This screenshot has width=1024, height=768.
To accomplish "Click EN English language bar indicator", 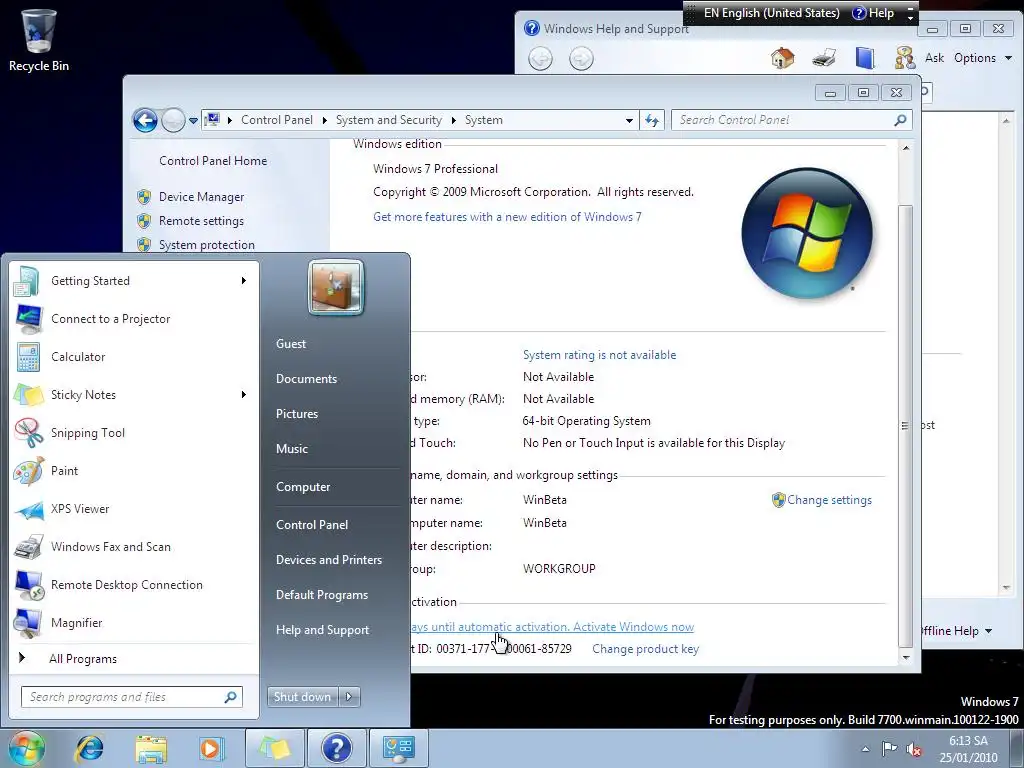I will [771, 13].
